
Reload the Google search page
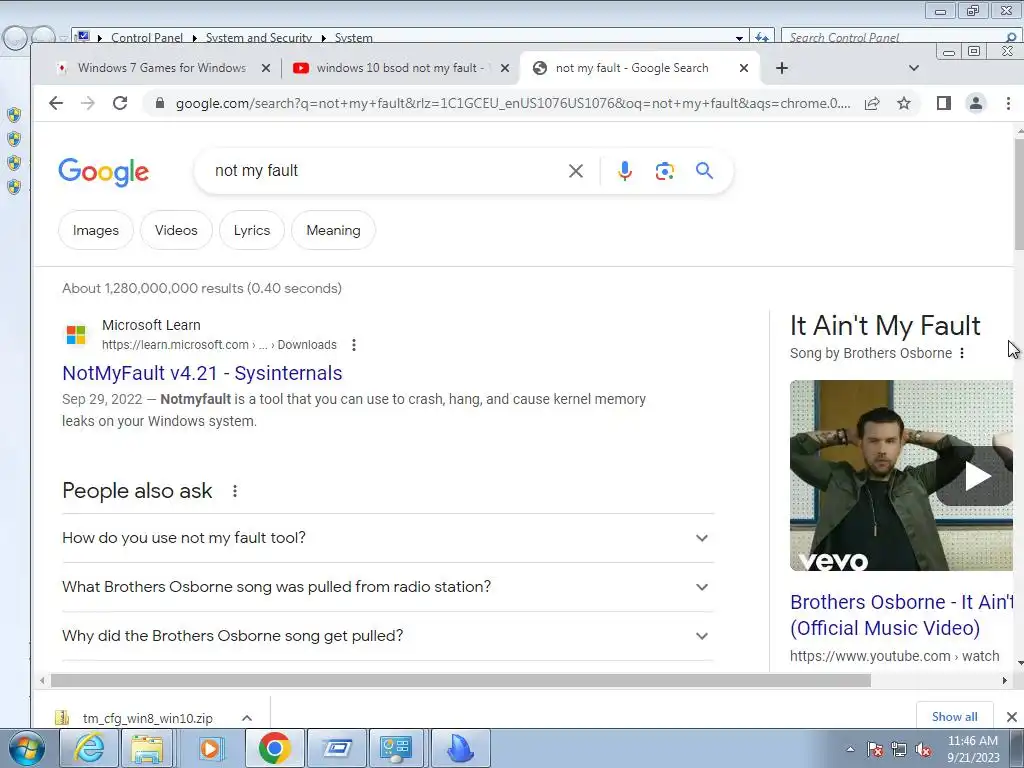[x=120, y=103]
